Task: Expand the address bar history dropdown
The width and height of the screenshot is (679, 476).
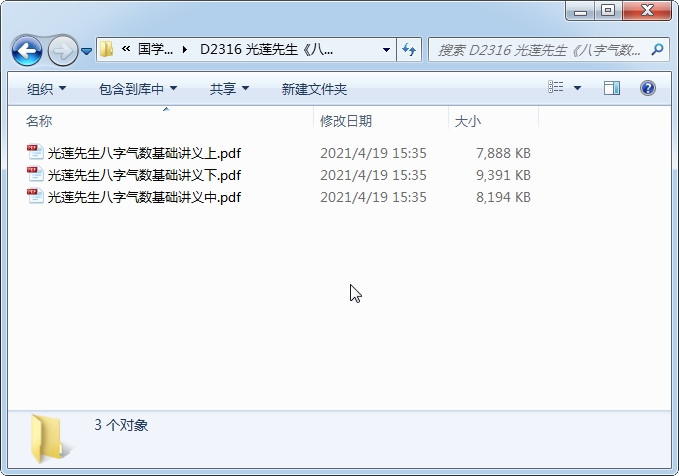Action: (386, 50)
